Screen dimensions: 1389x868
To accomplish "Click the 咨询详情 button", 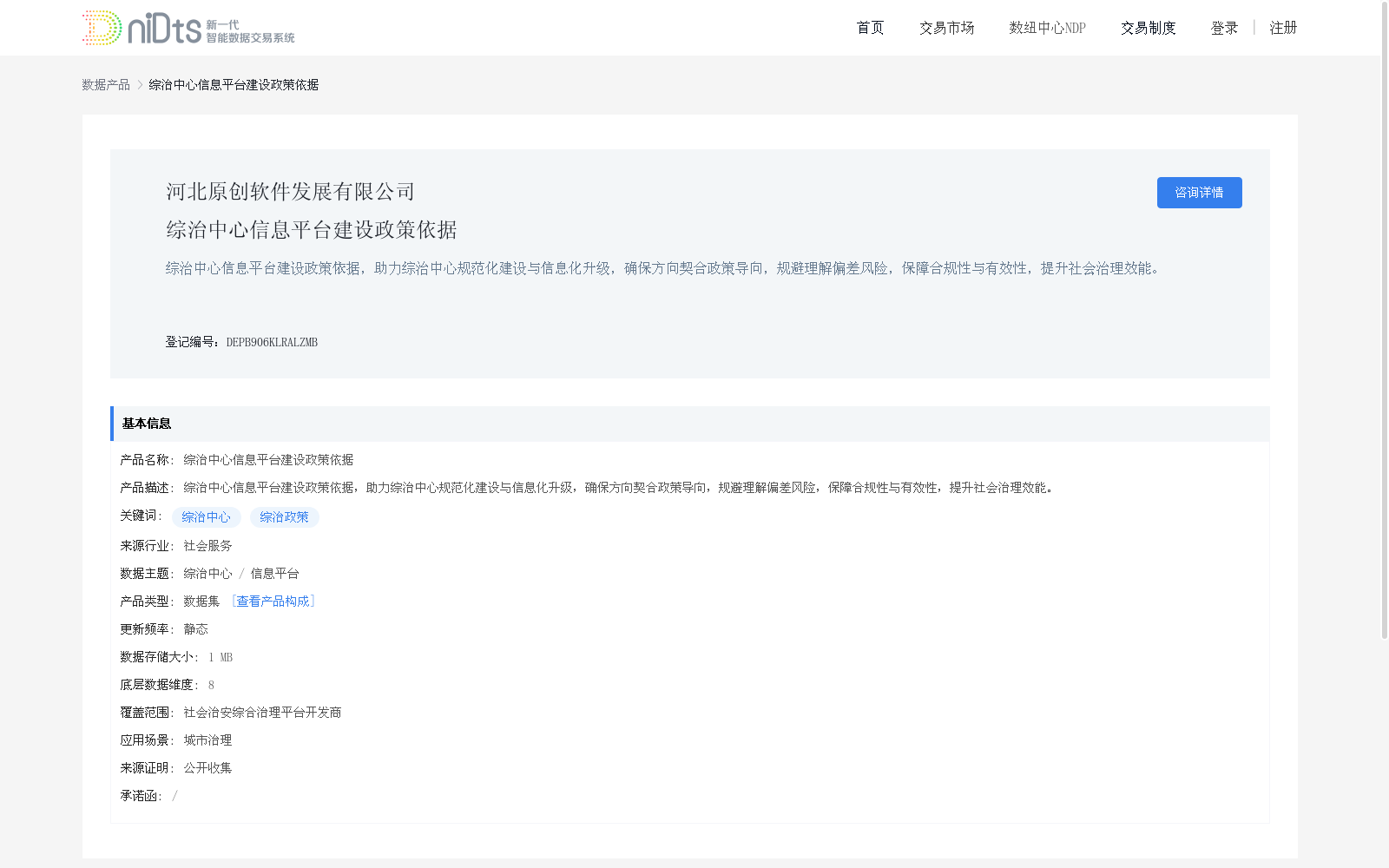I will pyautogui.click(x=1199, y=193).
